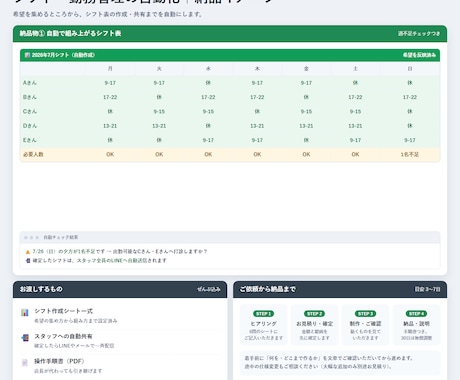460x380 pixels.
Task: Select the STEP 4 badge above 納品・説明
Action: (416, 314)
